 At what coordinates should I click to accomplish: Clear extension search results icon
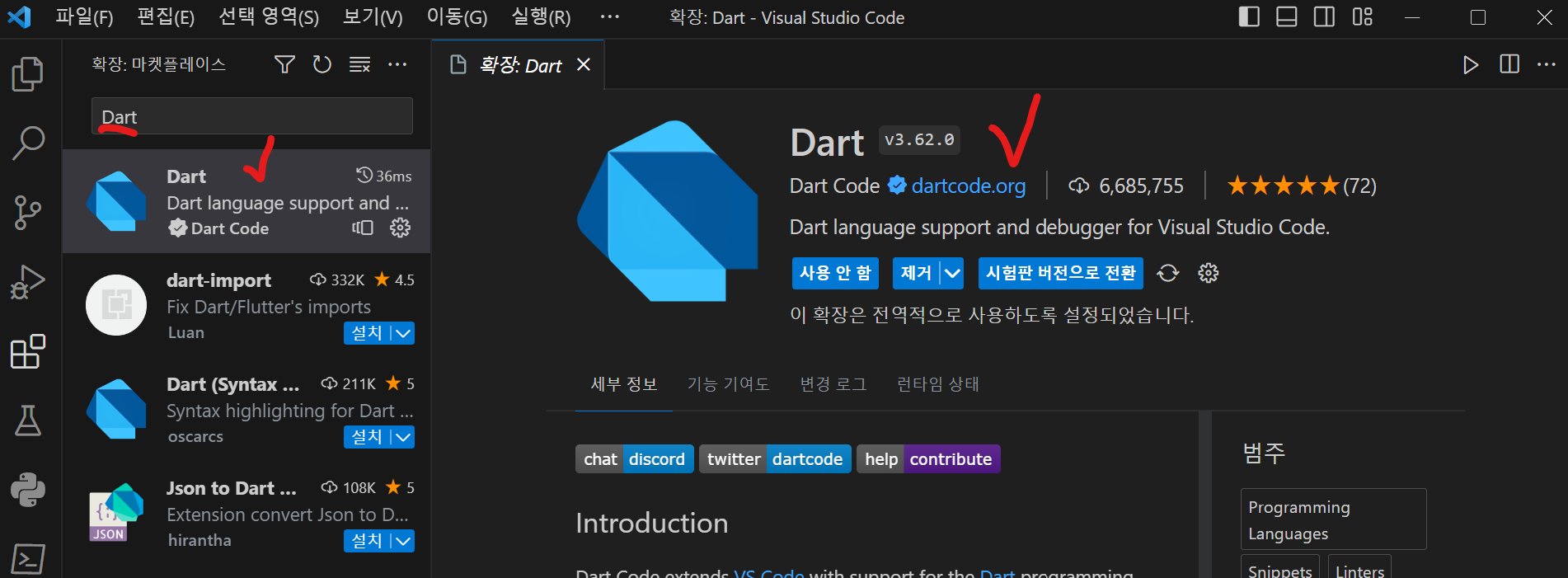click(x=359, y=64)
